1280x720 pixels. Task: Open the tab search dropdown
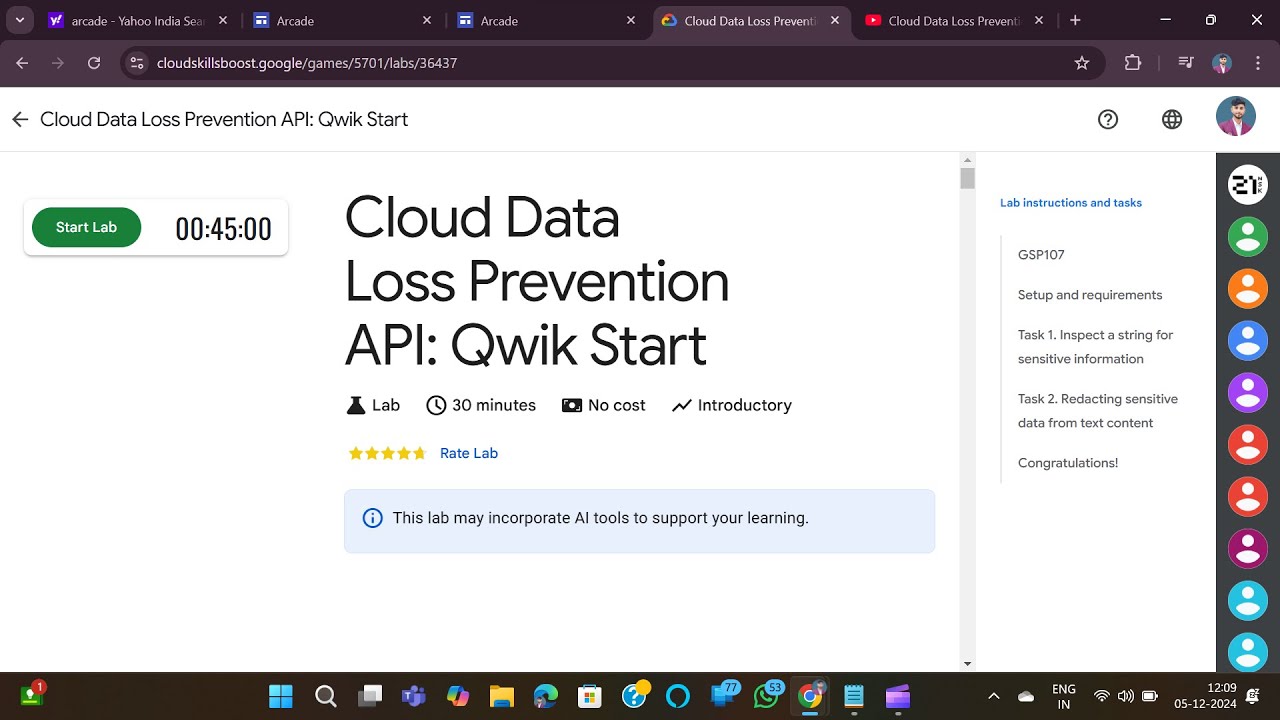tap(19, 20)
